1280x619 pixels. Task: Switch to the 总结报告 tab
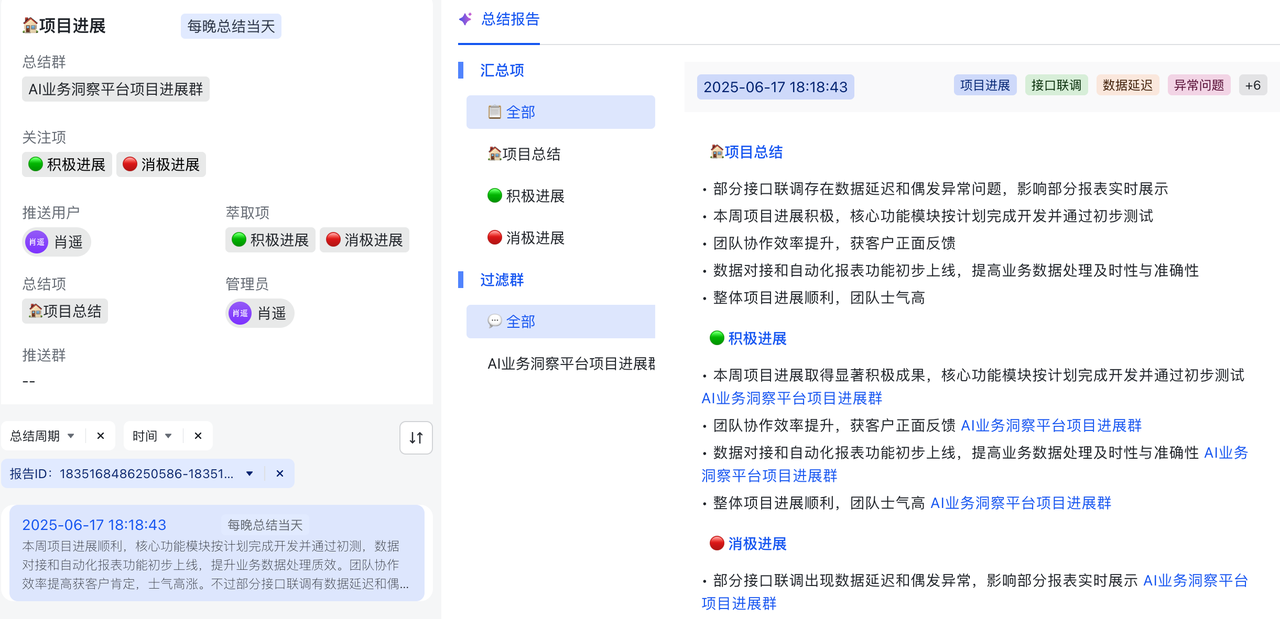[510, 19]
